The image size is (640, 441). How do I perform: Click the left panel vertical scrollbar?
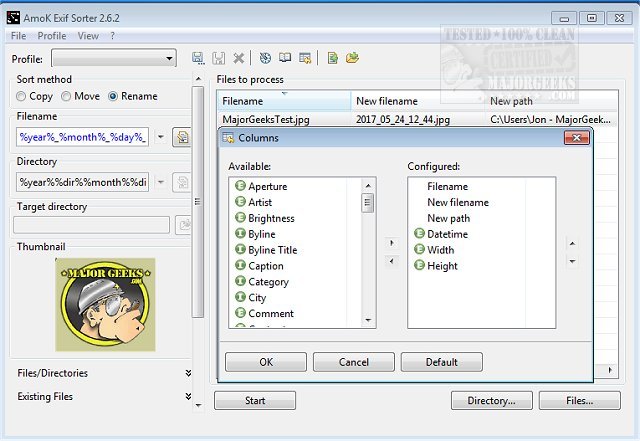click(x=198, y=202)
